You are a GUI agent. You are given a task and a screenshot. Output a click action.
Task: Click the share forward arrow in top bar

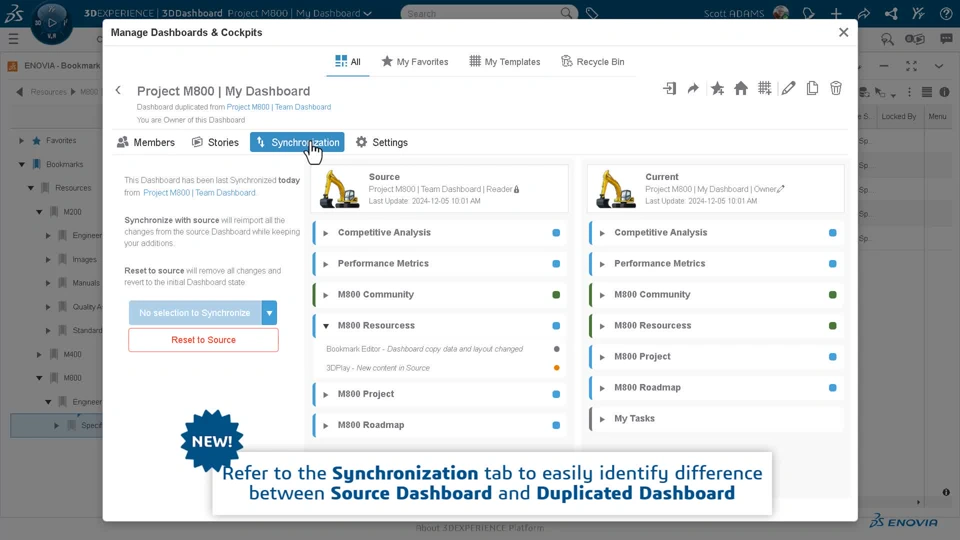(x=864, y=13)
